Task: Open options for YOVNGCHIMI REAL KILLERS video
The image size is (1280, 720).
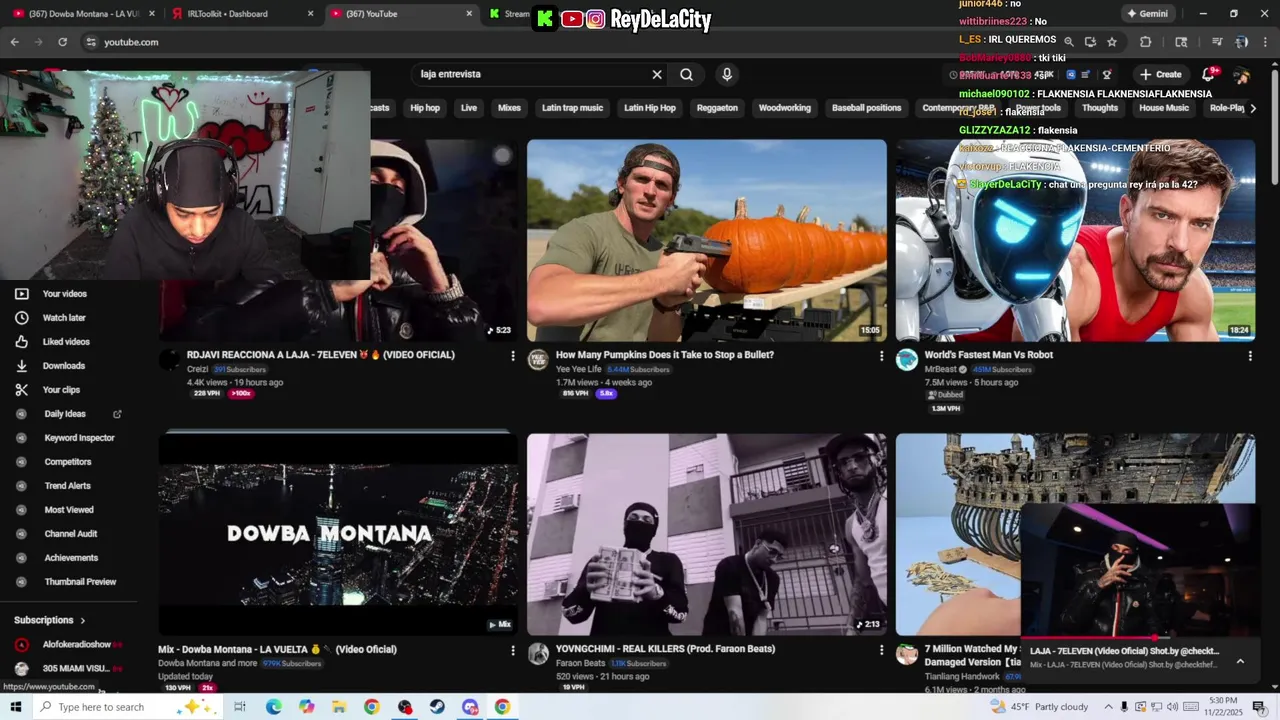Action: coord(881,650)
